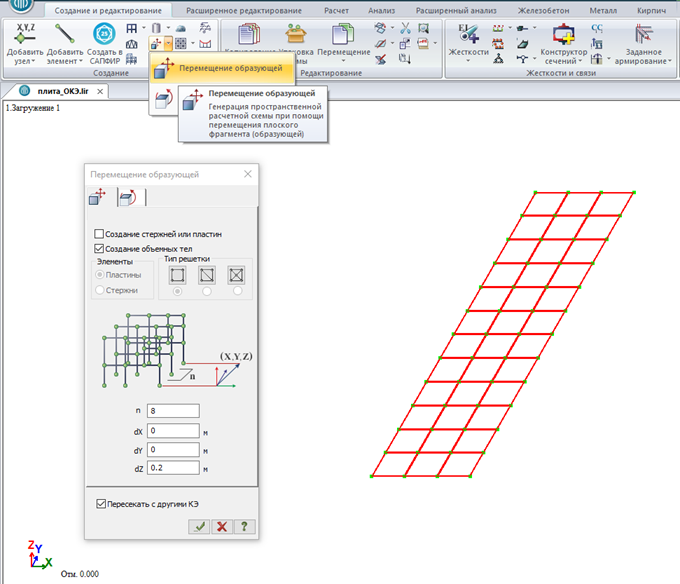This screenshot has width=680, height=584.
Task: Select radio under crossed-diagonal lattice type
Action: tap(237, 291)
